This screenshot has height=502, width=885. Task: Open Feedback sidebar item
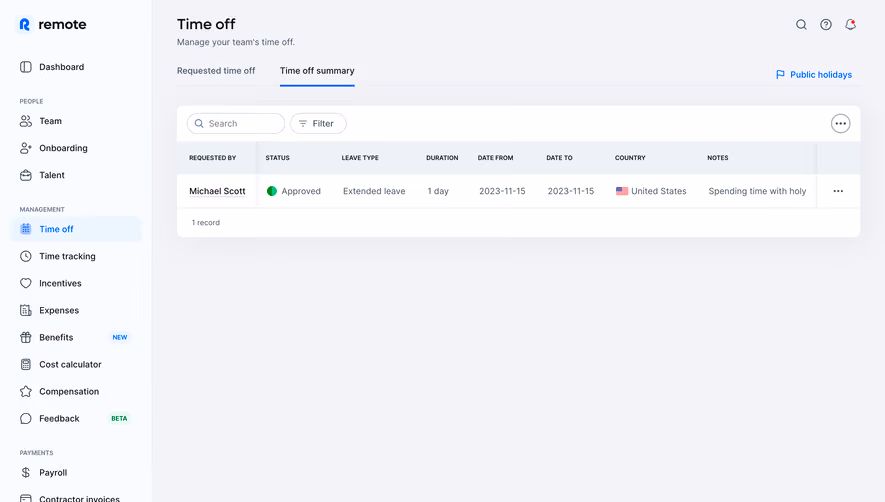(x=59, y=418)
